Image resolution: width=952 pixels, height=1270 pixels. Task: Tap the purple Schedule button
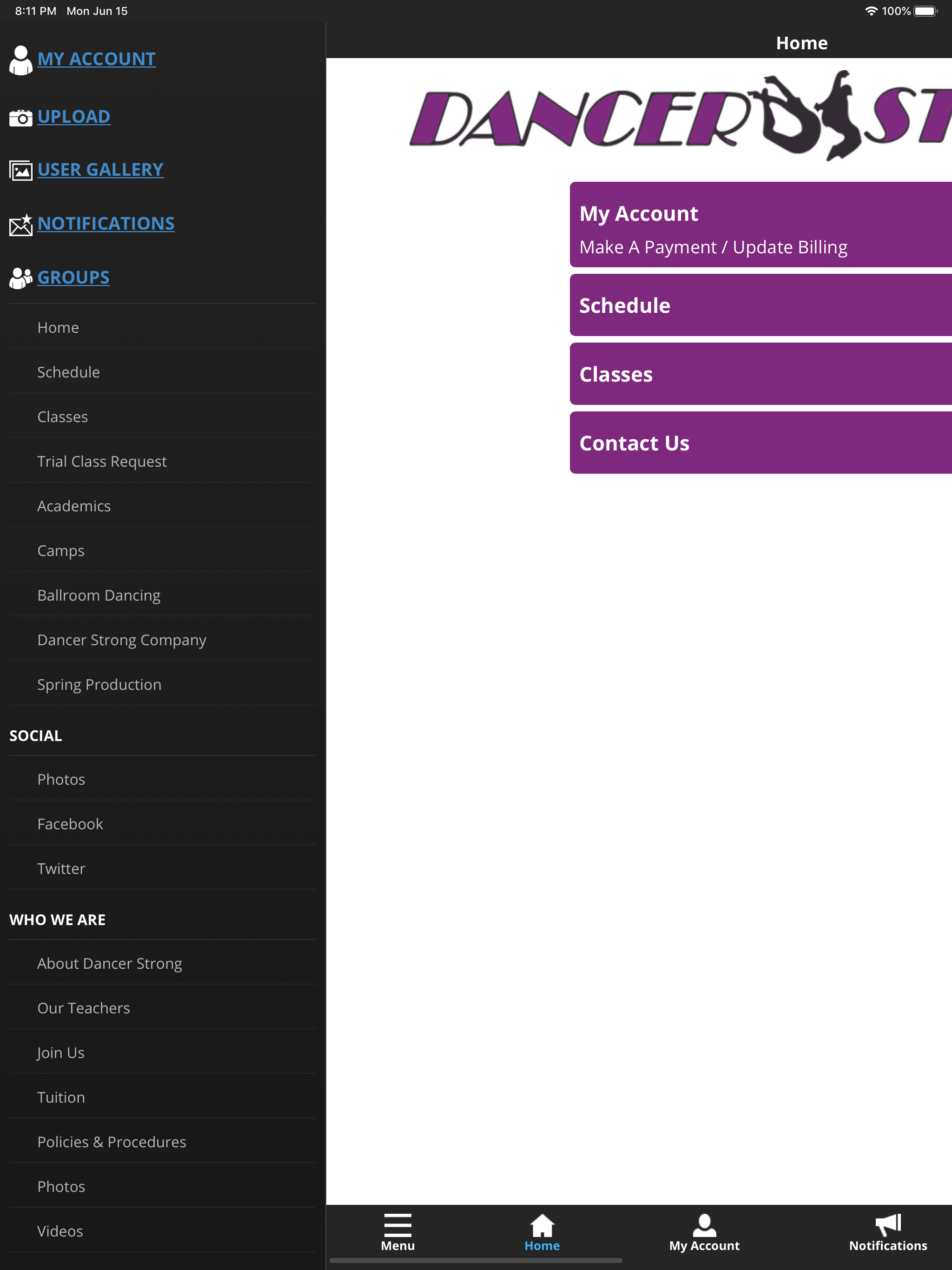(x=761, y=305)
